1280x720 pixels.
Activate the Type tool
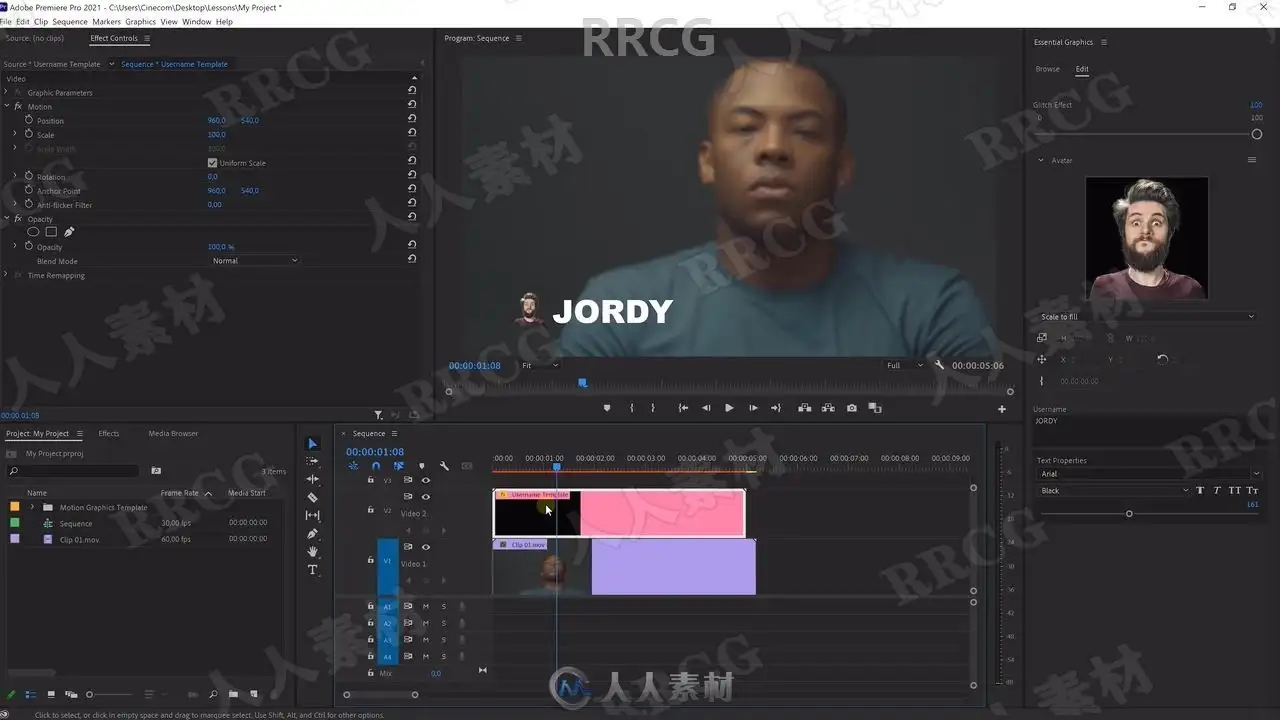click(x=312, y=570)
